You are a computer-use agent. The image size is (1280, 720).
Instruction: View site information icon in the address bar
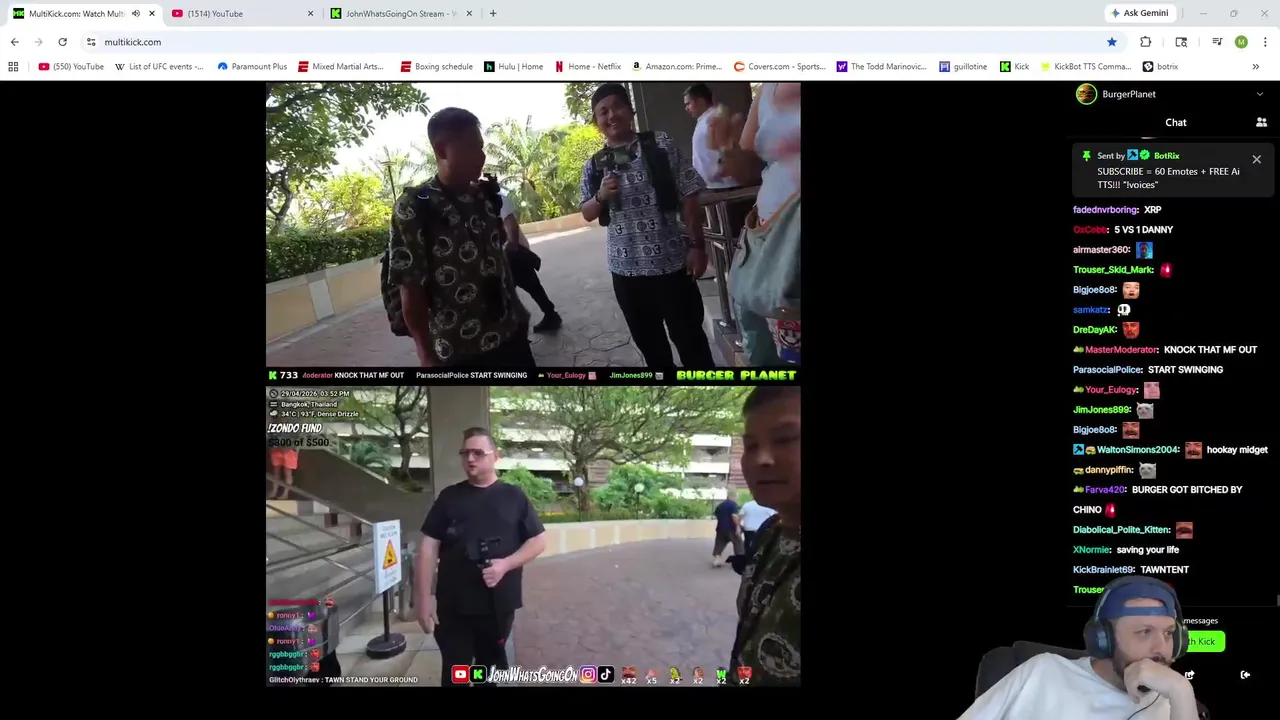[x=91, y=42]
